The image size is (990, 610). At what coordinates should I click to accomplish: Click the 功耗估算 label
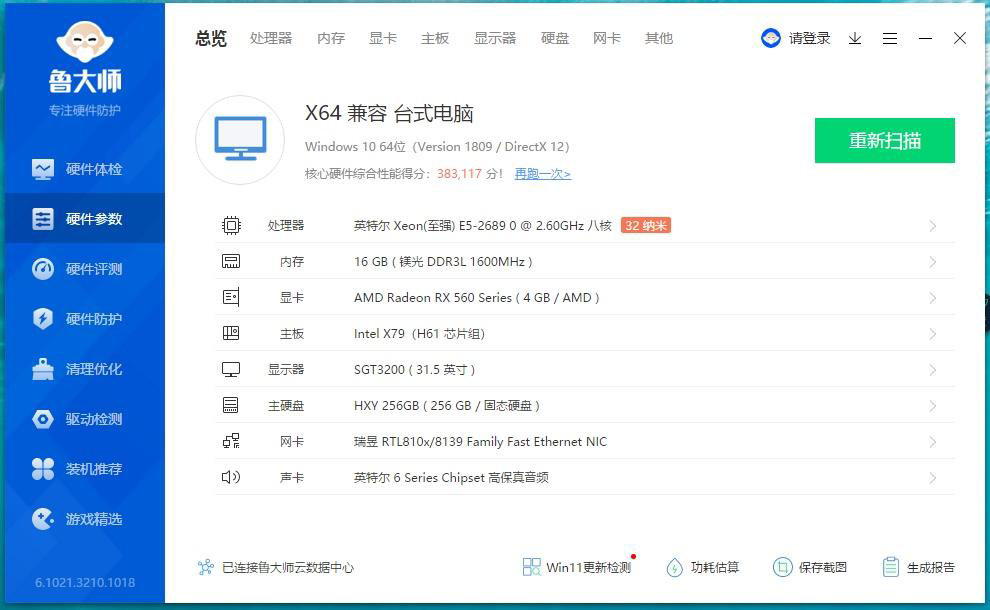(x=715, y=567)
